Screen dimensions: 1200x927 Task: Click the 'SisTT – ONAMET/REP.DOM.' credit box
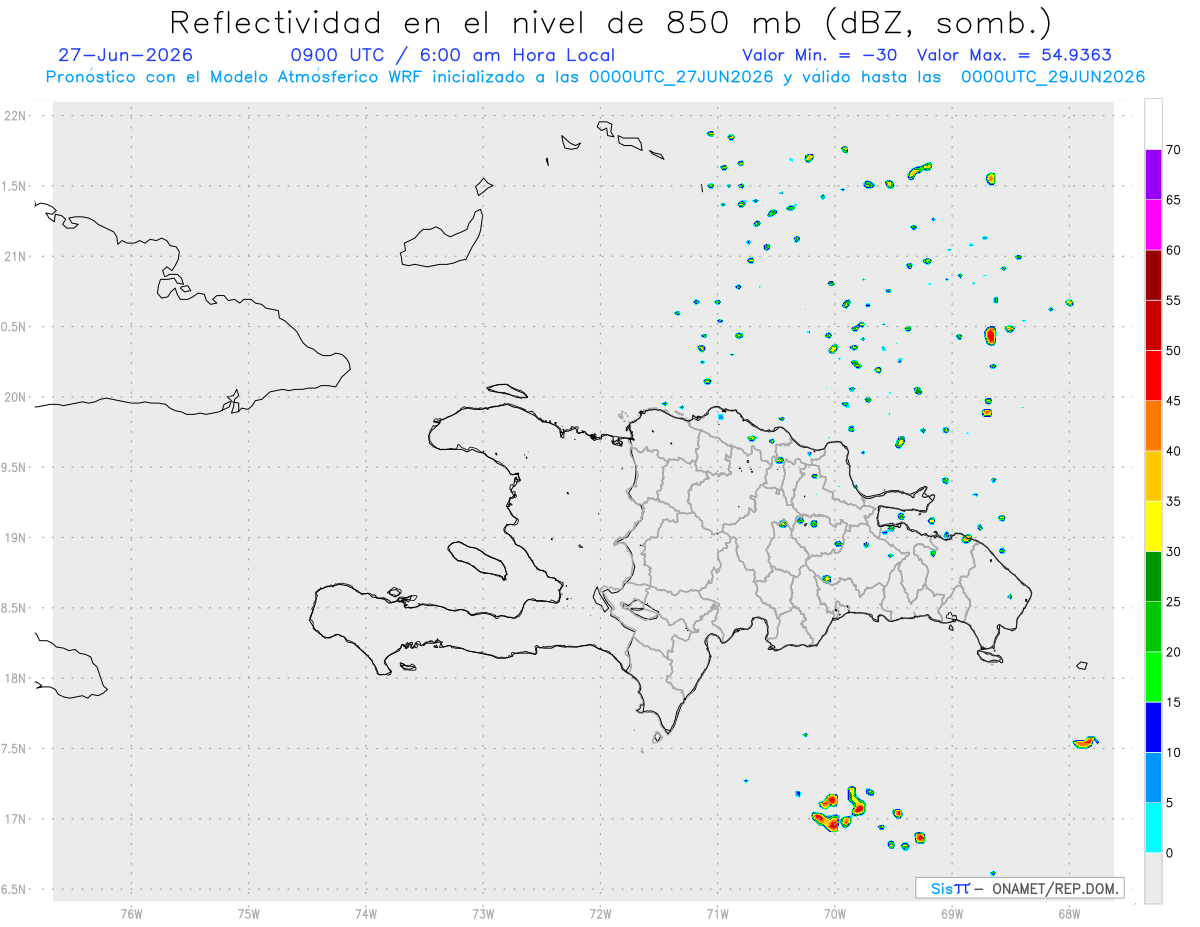[1020, 888]
